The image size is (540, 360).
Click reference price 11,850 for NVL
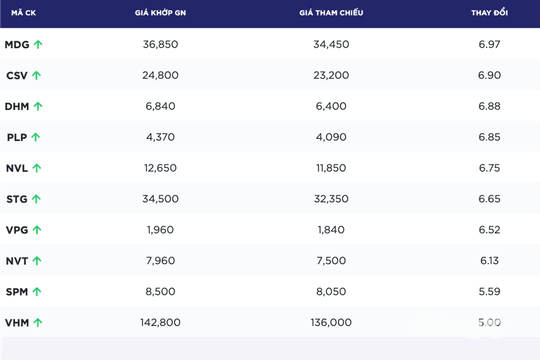click(331, 168)
